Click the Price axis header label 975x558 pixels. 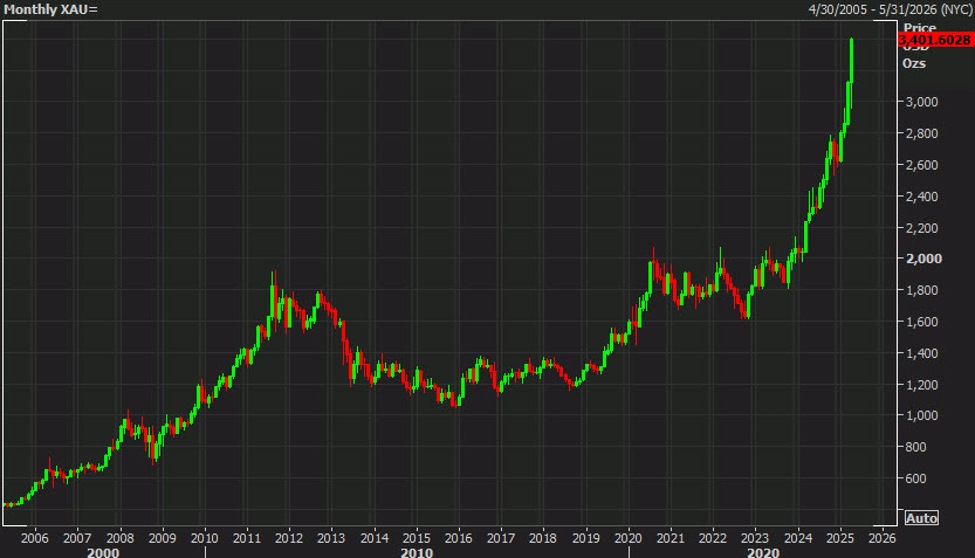coord(919,27)
